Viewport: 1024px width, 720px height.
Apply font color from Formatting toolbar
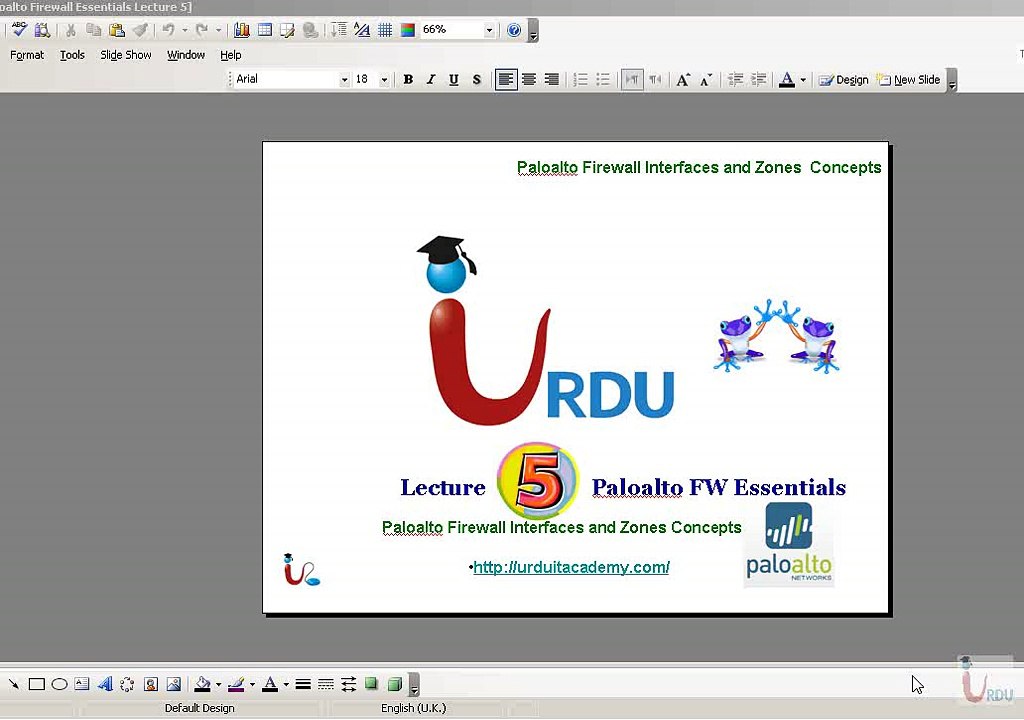[x=787, y=80]
